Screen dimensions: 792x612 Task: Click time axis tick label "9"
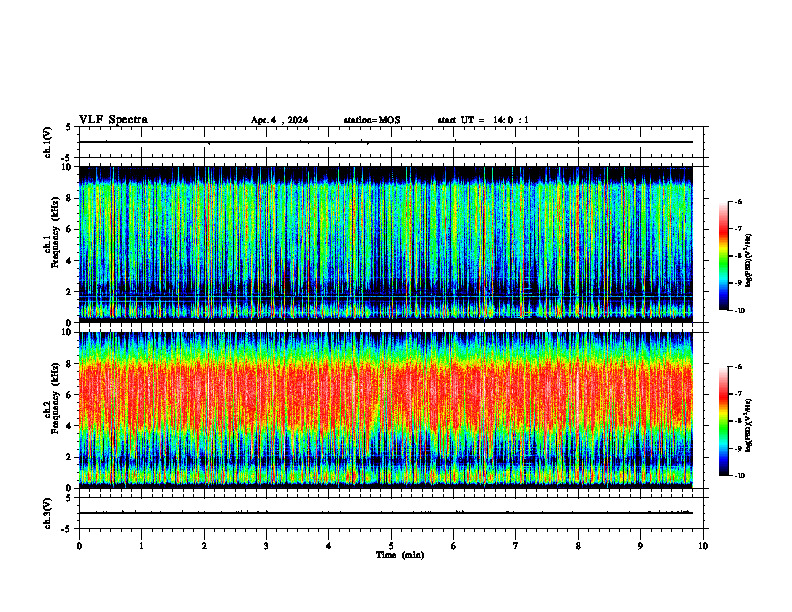point(640,546)
